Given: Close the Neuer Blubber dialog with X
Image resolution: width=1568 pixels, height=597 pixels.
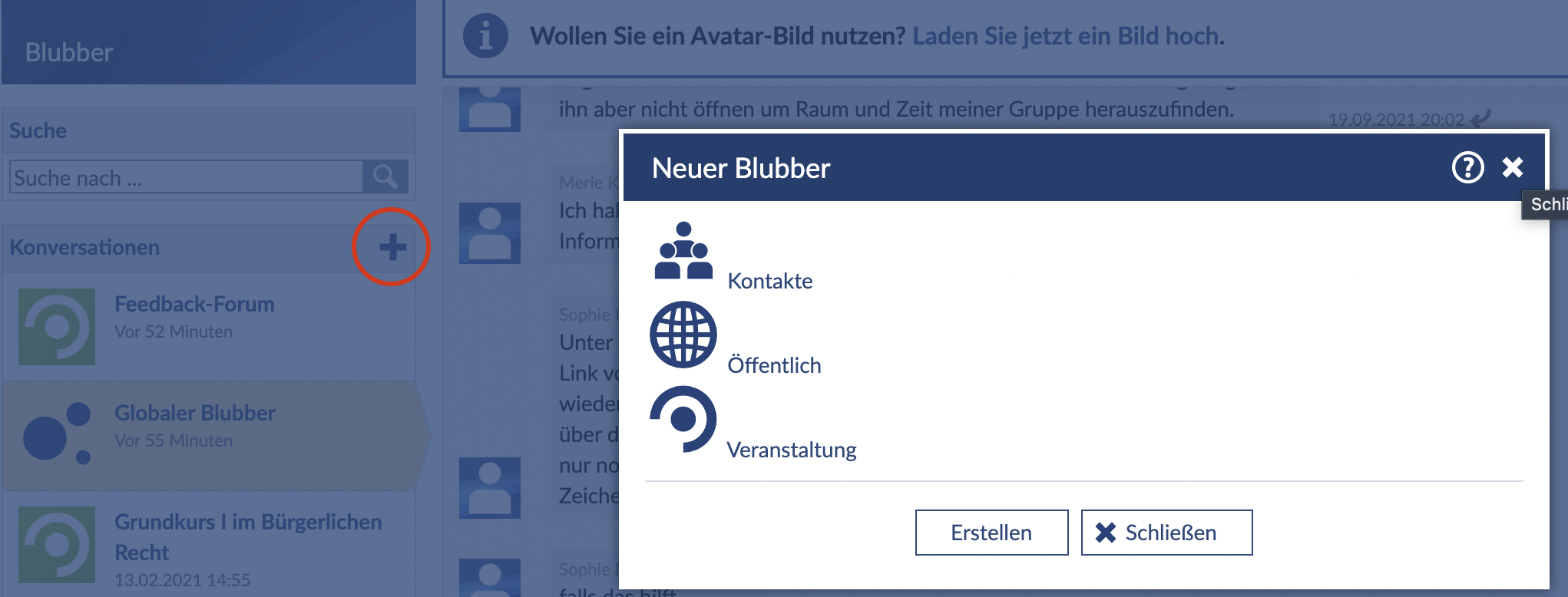Looking at the screenshot, I should (x=1512, y=167).
